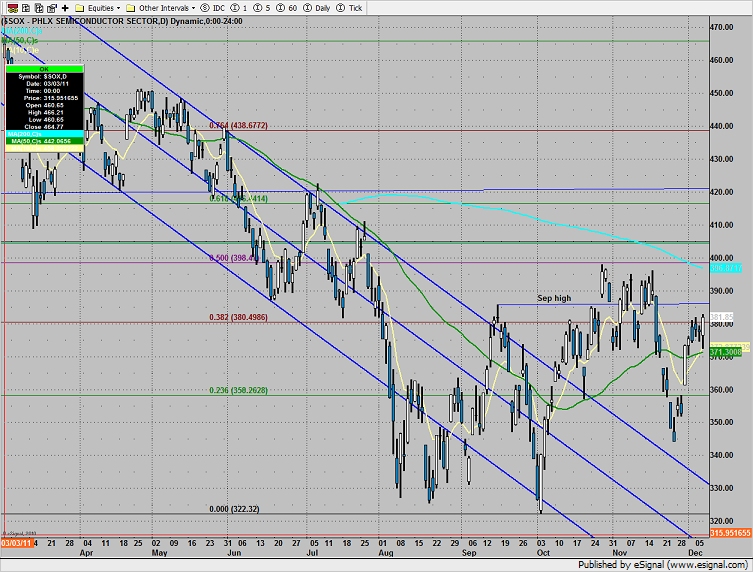Screen dimensions: 753x572
Task: Click the Published by eSignal footer text
Action: pos(663,565)
